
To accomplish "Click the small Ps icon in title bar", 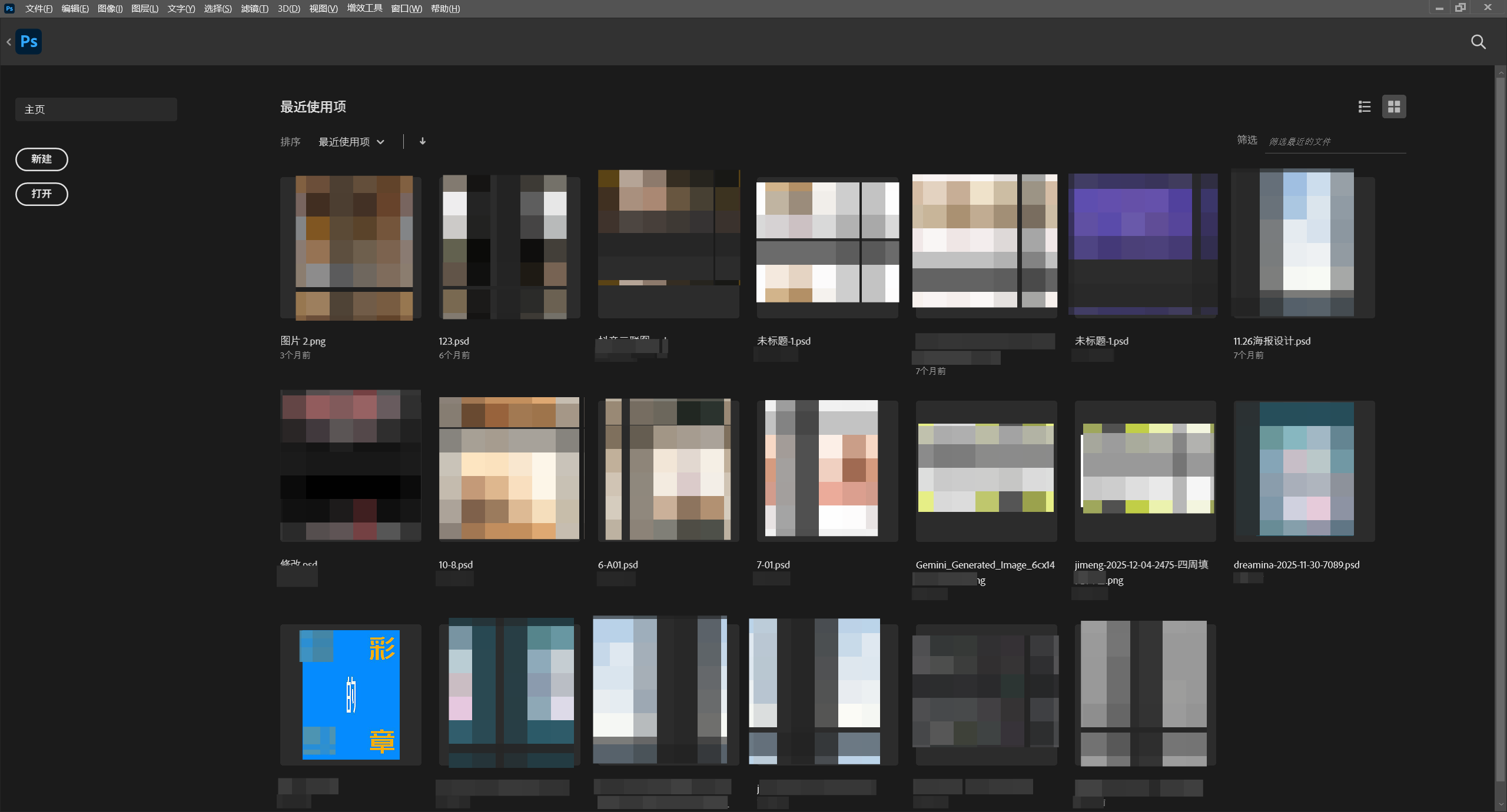I will (9, 8).
